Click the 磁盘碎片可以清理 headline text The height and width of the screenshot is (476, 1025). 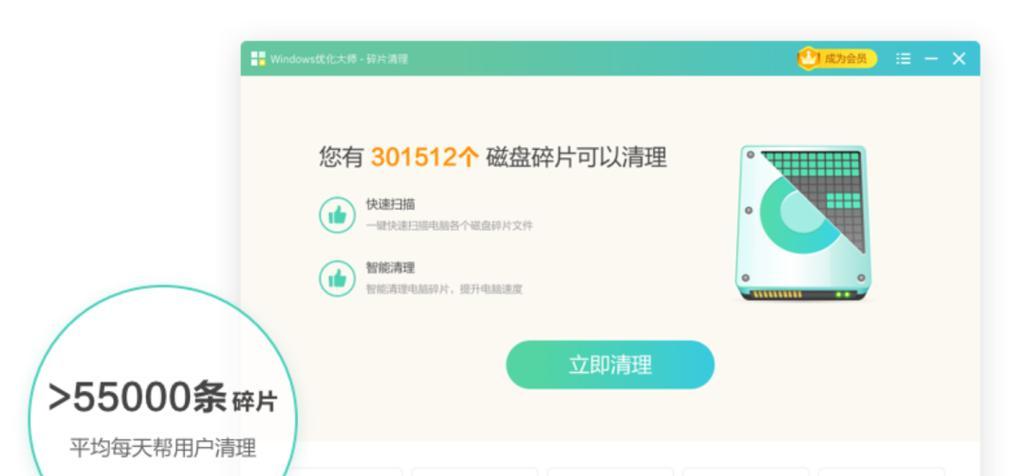click(577, 158)
